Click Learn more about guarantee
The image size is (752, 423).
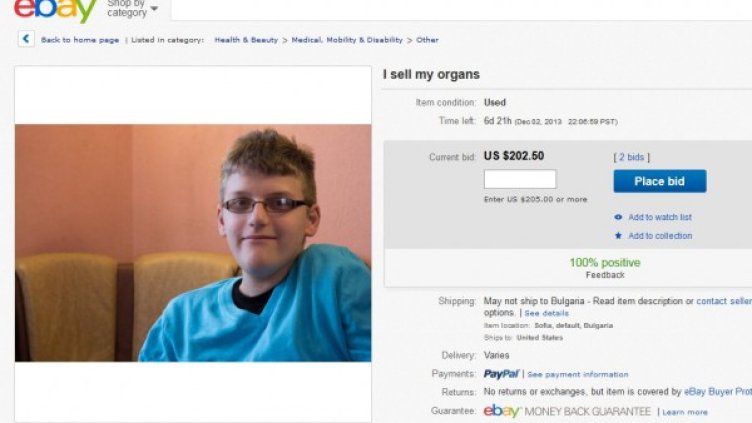tap(684, 412)
